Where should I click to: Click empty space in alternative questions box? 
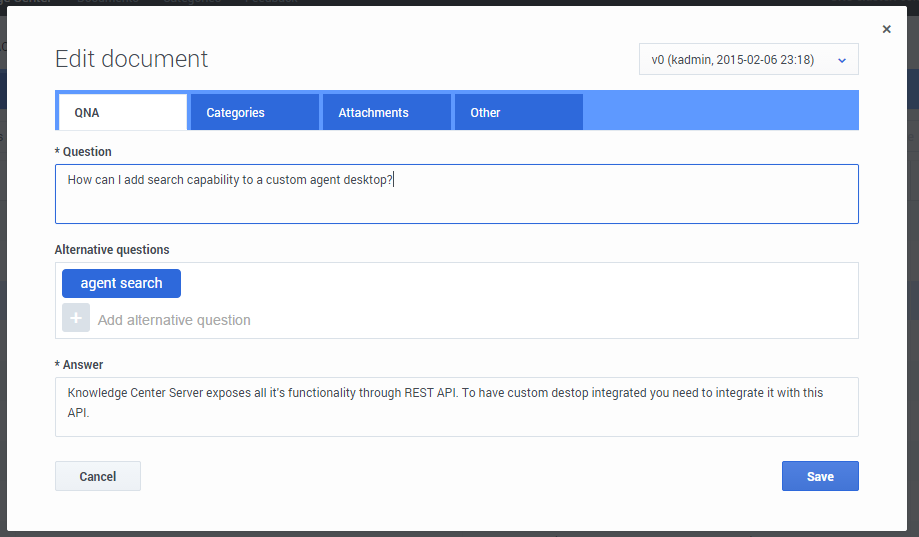click(x=550, y=300)
